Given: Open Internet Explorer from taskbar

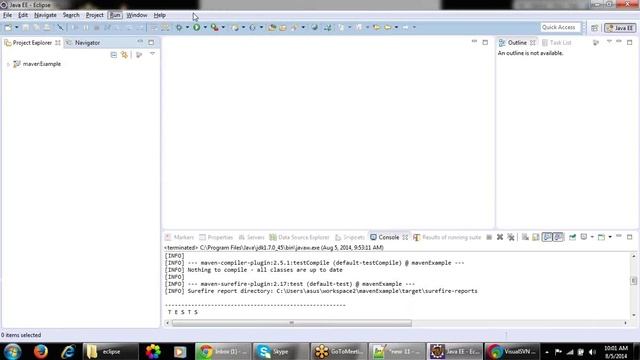Looking at the screenshot, I should point(68,351).
